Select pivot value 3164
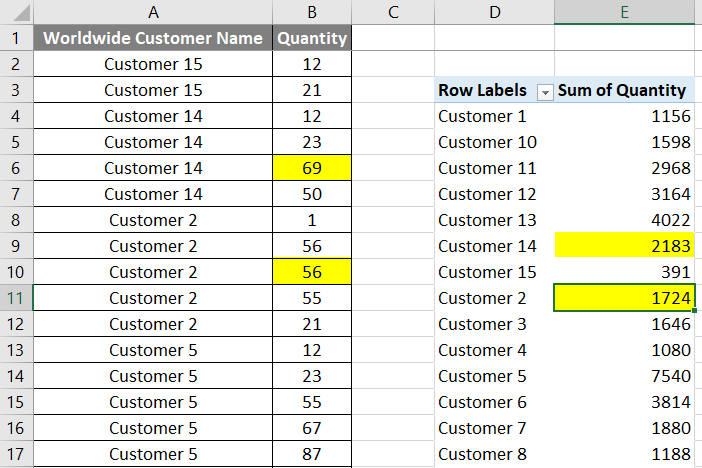The image size is (702, 468). 625,194
